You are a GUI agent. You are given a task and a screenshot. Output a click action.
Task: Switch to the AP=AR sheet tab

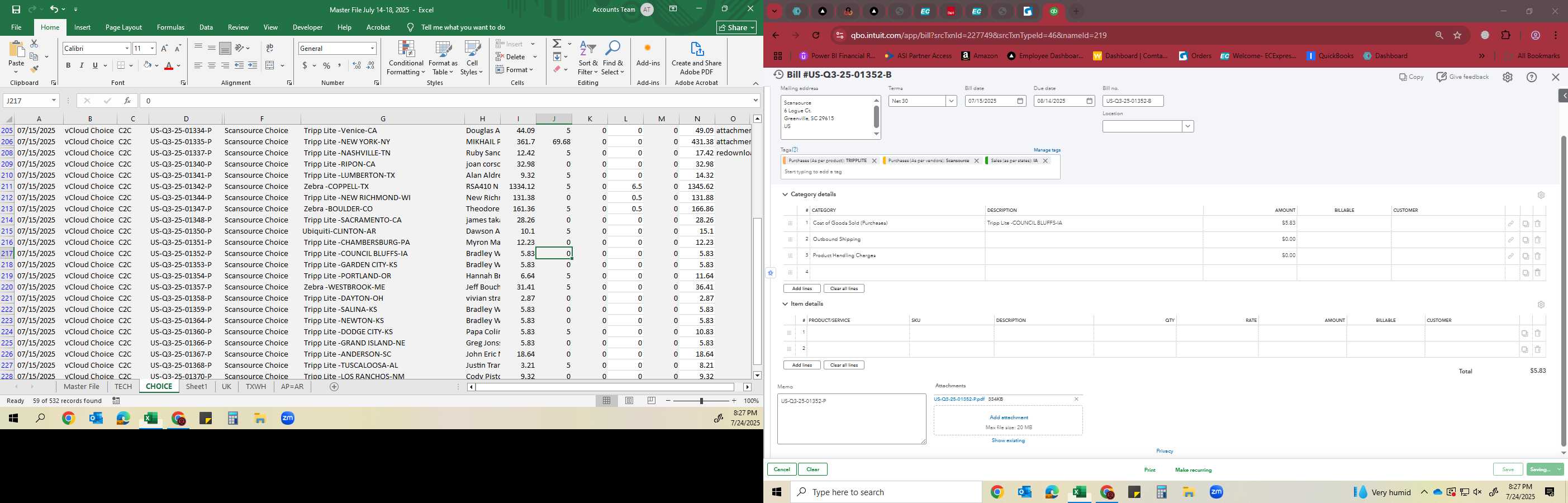292,387
